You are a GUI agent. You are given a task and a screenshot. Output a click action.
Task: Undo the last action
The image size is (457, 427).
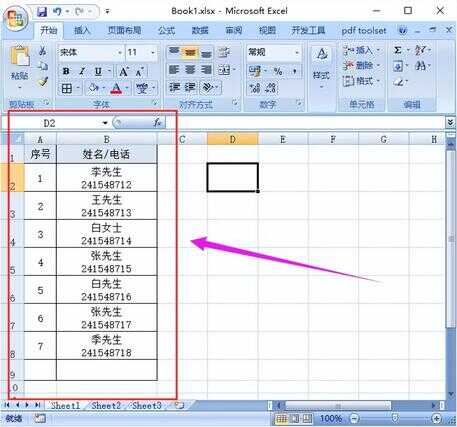[x=57, y=12]
